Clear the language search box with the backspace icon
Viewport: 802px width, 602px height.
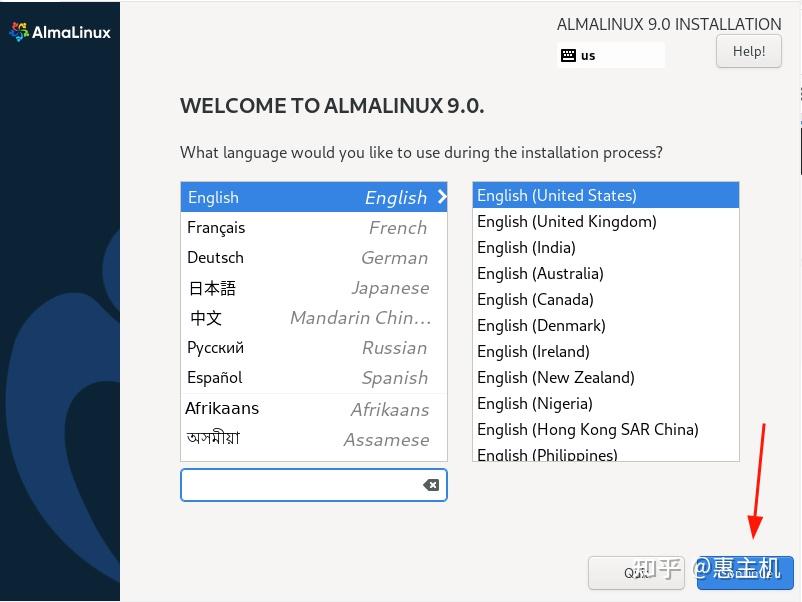pos(430,485)
